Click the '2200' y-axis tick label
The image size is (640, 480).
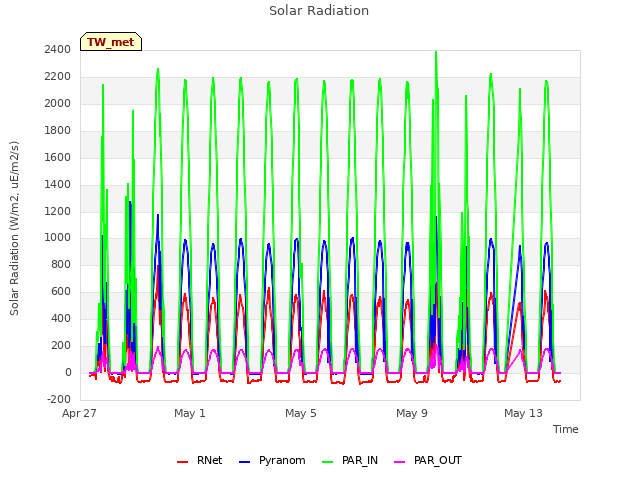(x=58, y=76)
